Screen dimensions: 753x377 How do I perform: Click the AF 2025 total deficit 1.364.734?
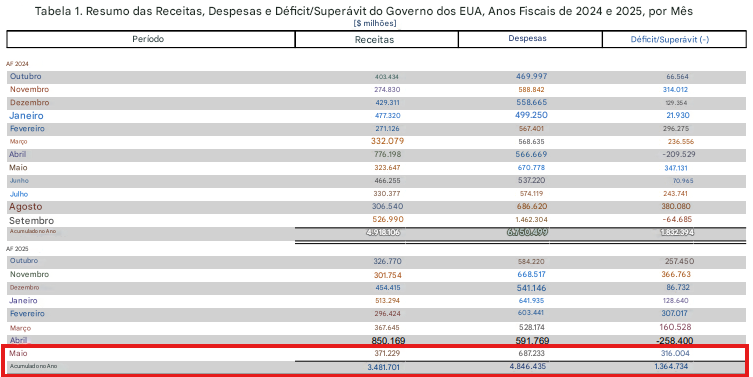coord(671,366)
